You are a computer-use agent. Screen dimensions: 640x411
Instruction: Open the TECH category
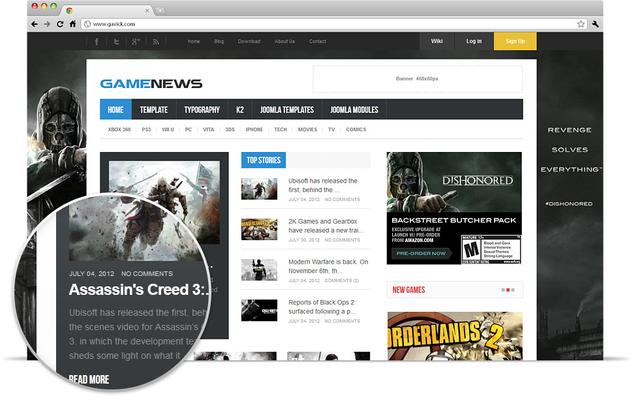(x=280, y=129)
